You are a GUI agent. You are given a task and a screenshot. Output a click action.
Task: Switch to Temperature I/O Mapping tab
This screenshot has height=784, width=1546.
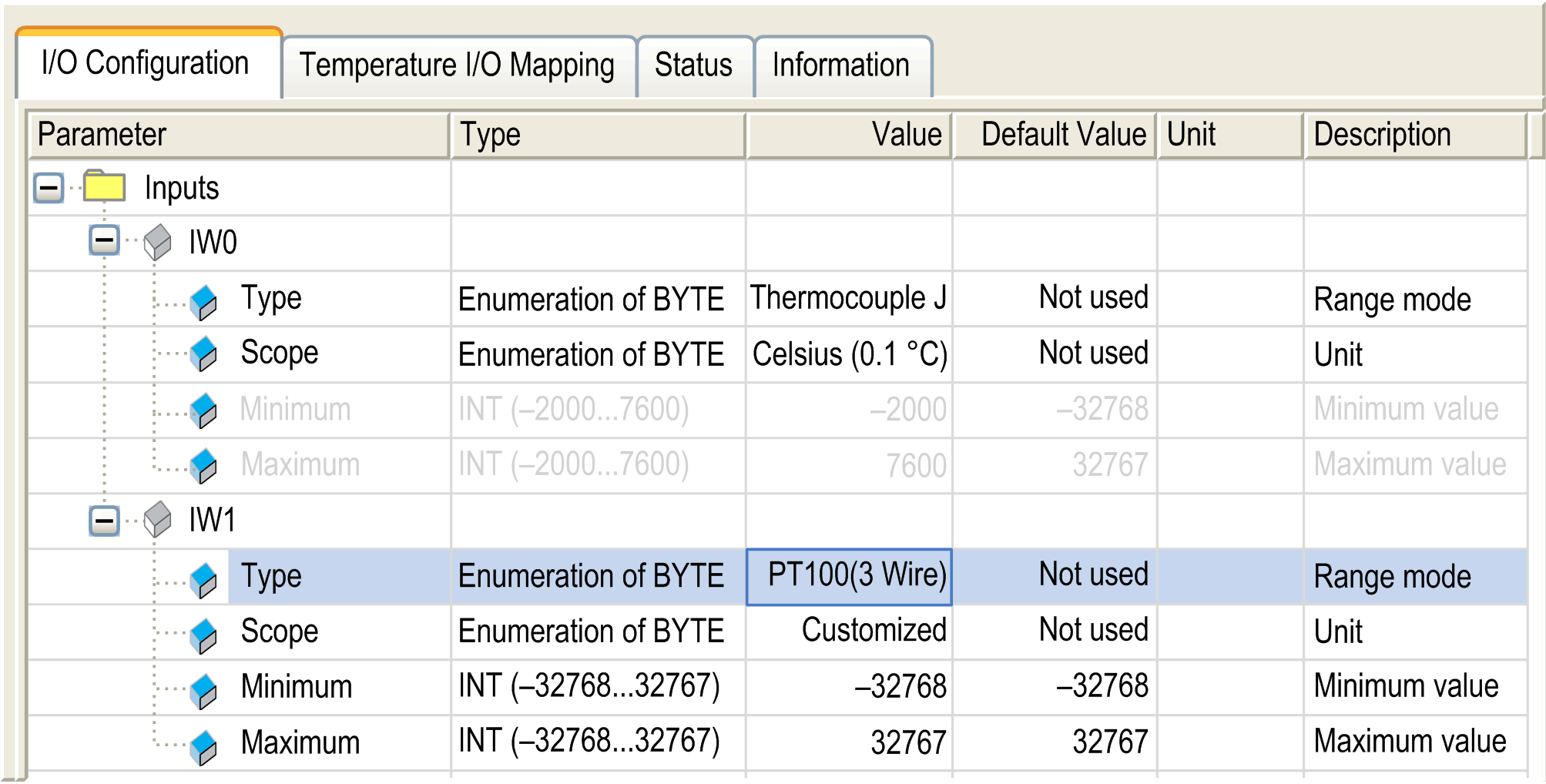coord(458,66)
